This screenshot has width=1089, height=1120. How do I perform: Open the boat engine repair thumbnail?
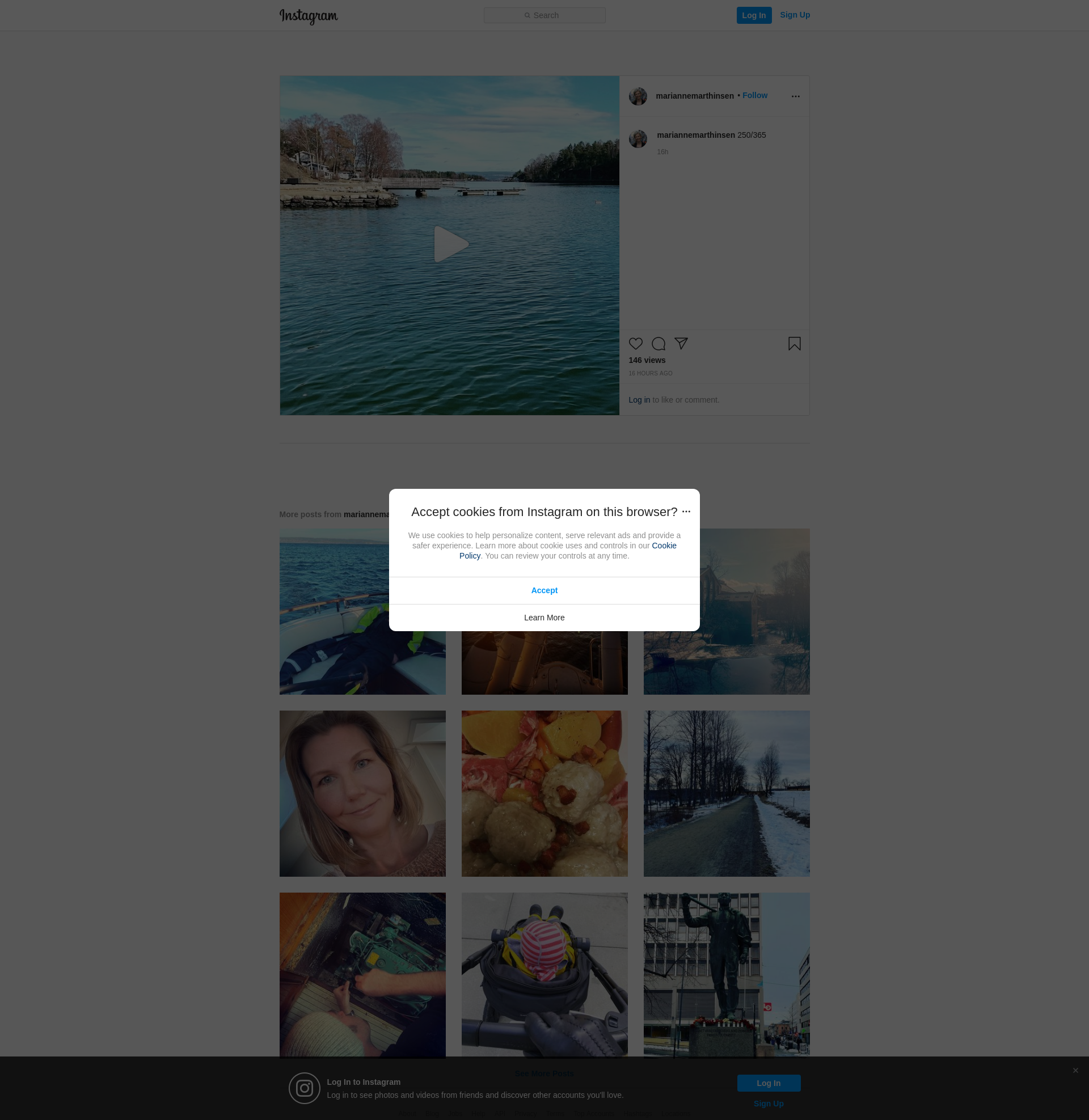(362, 975)
